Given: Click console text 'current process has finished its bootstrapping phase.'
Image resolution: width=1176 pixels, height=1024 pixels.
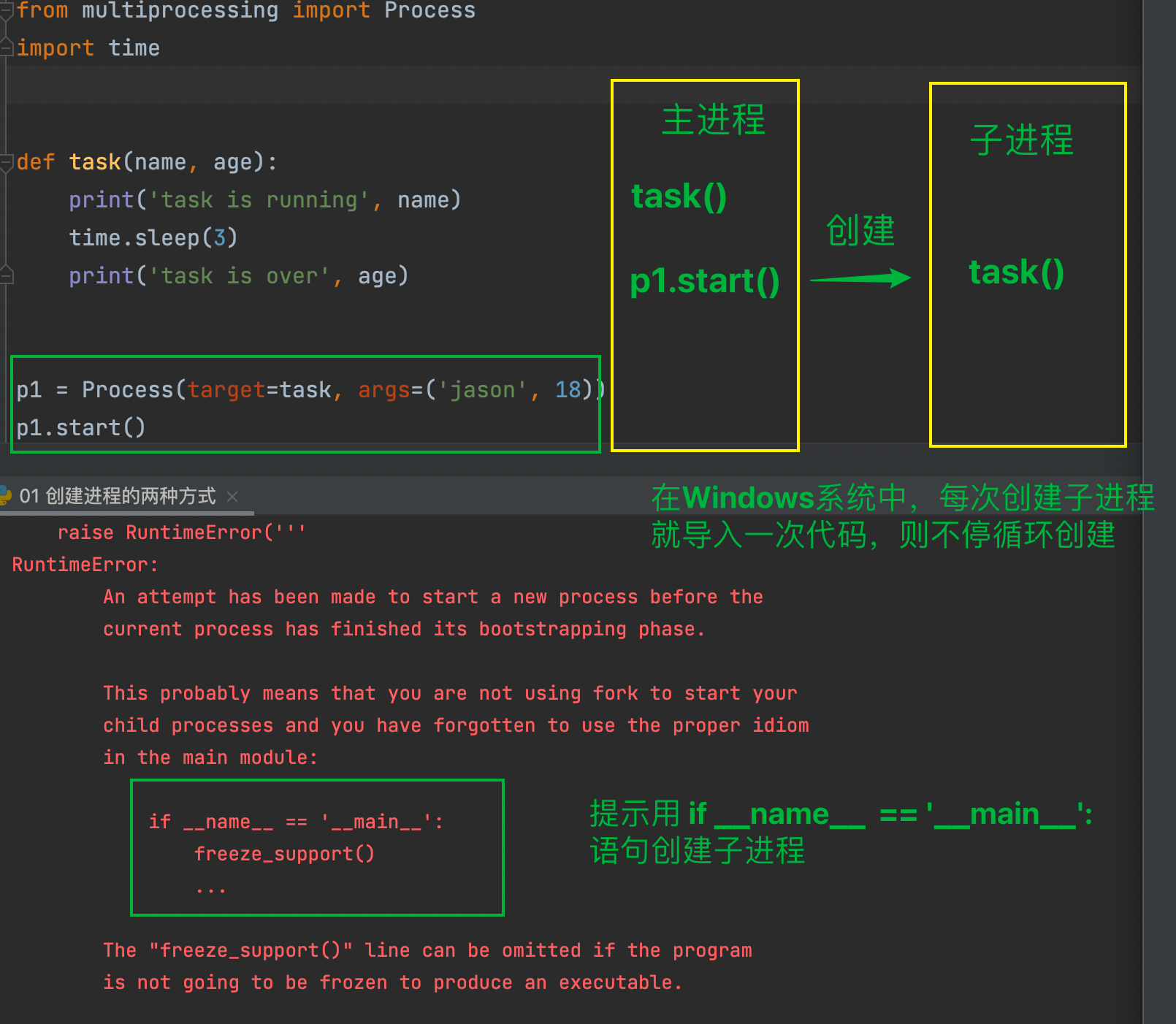Looking at the screenshot, I should [404, 629].
